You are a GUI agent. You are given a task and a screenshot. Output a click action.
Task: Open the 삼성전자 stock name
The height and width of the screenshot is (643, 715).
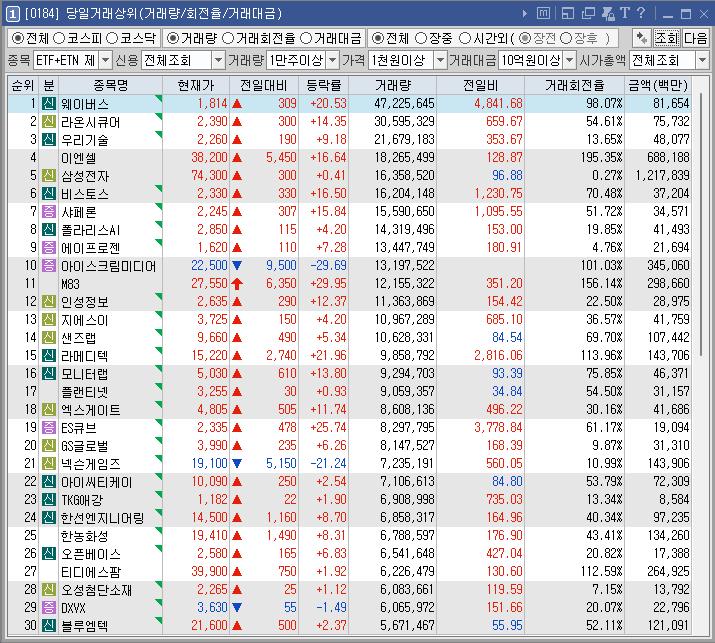85,176
